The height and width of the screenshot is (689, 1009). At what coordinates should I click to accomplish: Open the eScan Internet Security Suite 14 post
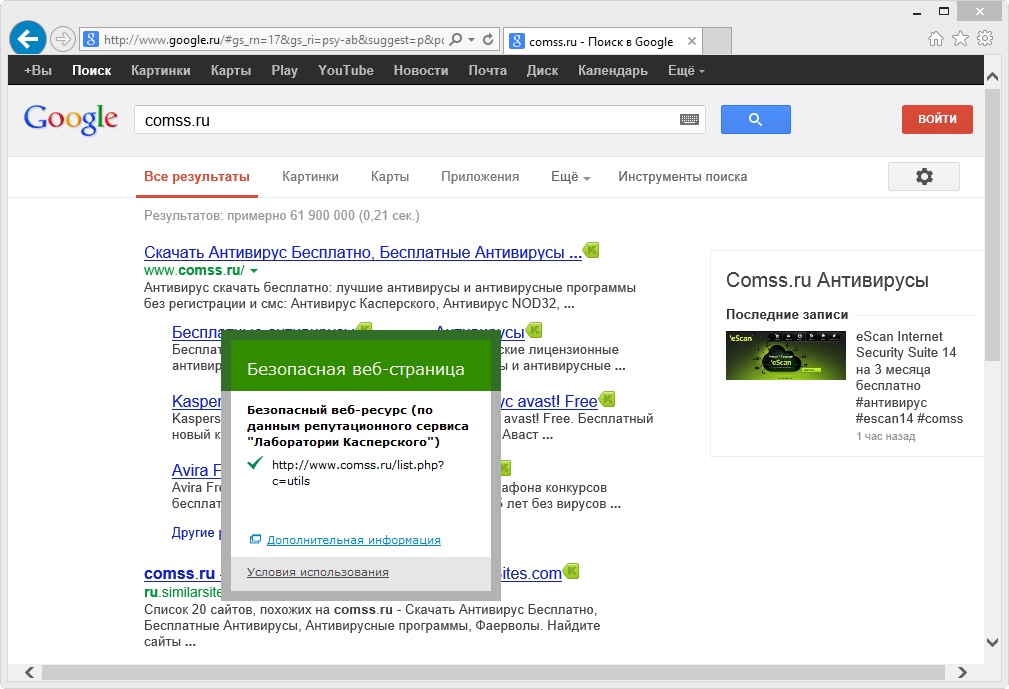[x=909, y=377]
